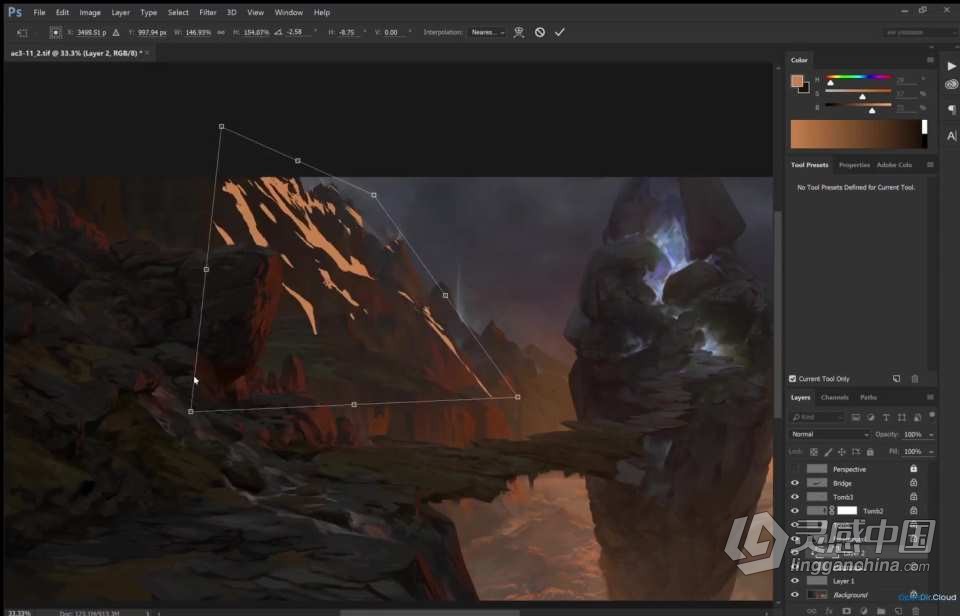Click the lock transparent pixels icon
Screen dimensions: 960x616
pyautogui.click(x=814, y=452)
